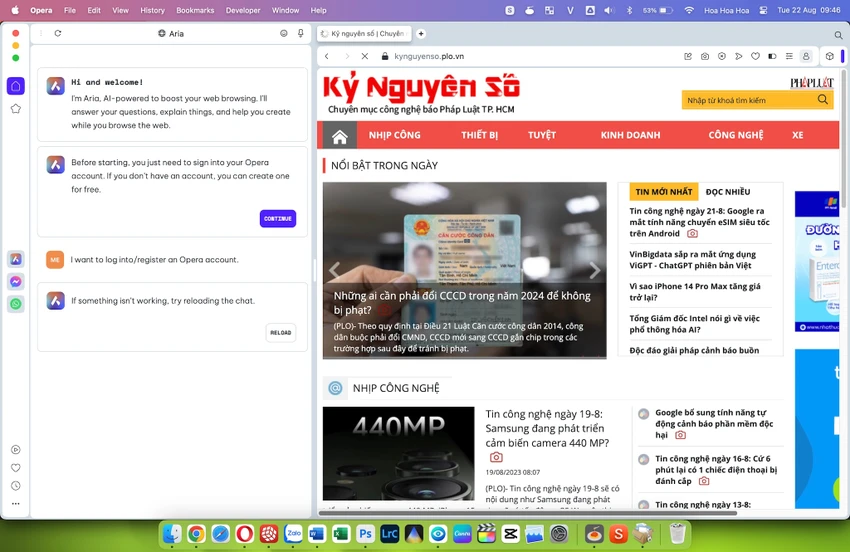
Task: Share the page via address bar share icon
Action: point(688,56)
